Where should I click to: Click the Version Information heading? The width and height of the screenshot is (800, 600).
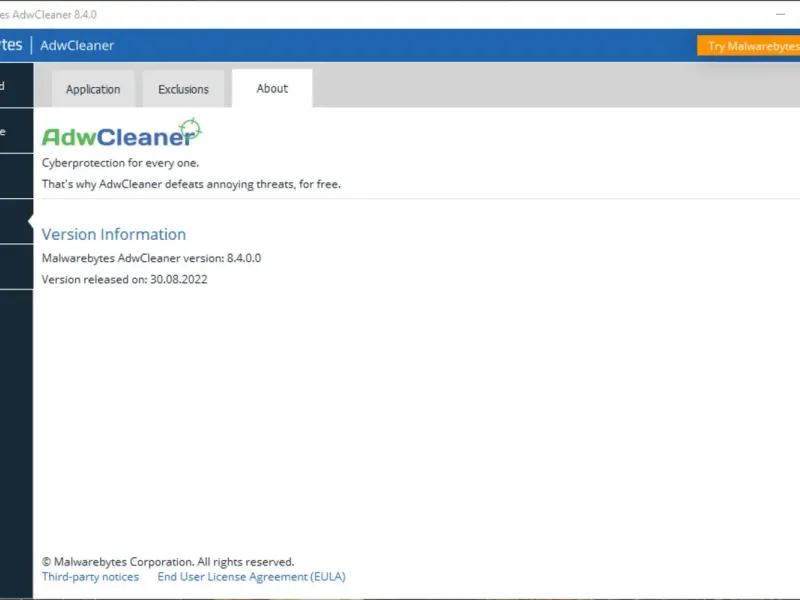tap(114, 234)
